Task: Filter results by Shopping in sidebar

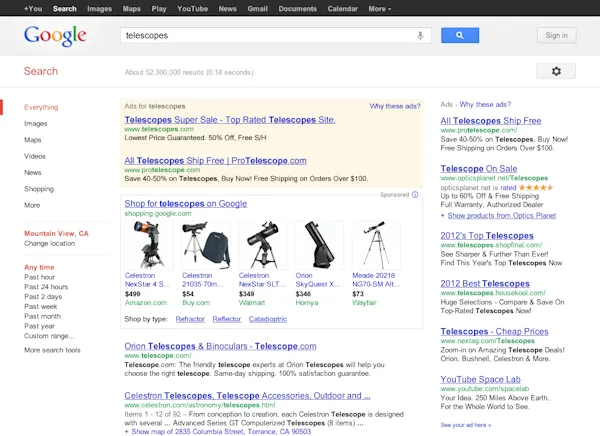Action: [x=39, y=189]
